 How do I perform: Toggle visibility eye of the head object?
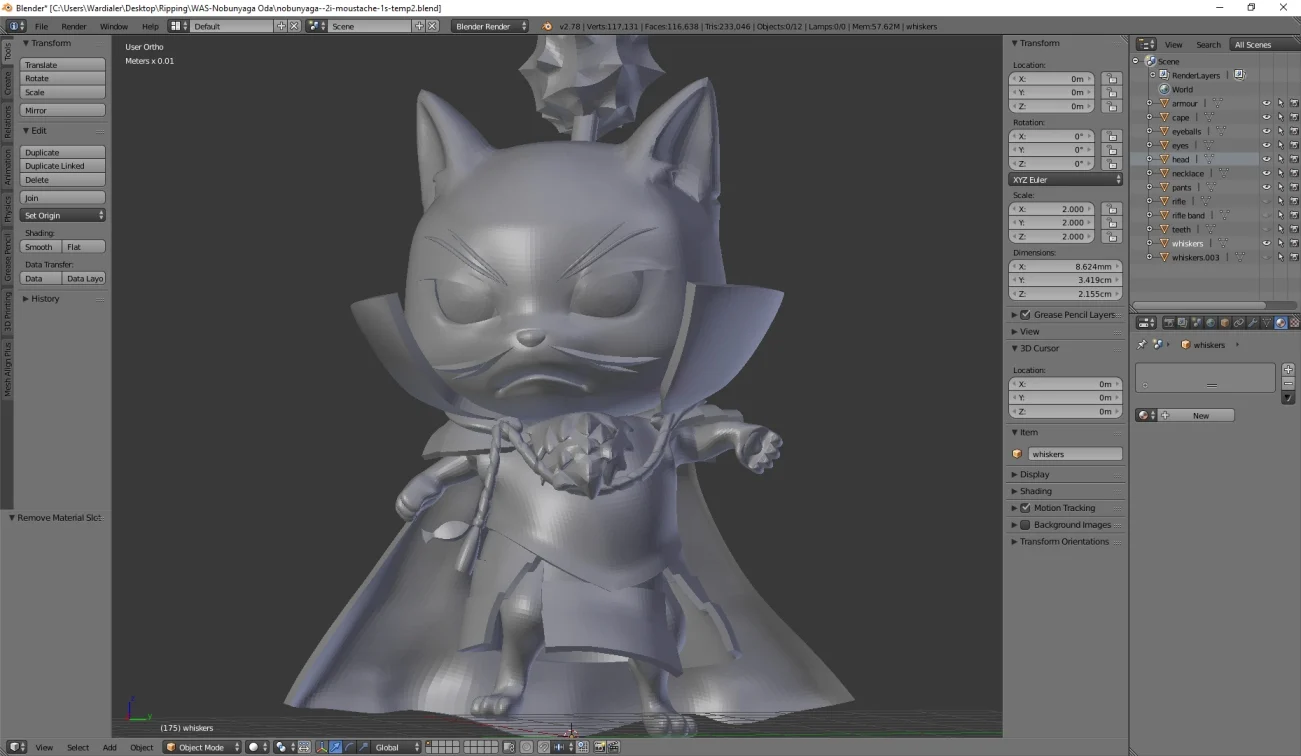pos(1266,159)
